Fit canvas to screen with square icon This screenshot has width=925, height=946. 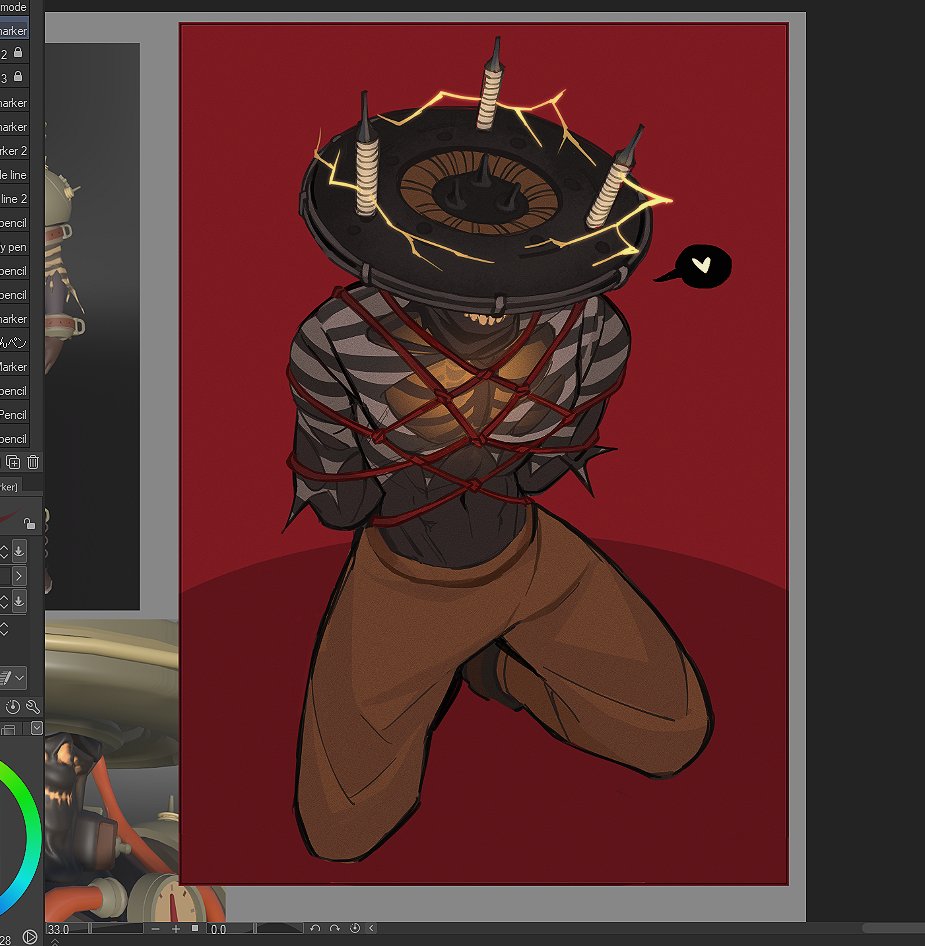tap(195, 929)
